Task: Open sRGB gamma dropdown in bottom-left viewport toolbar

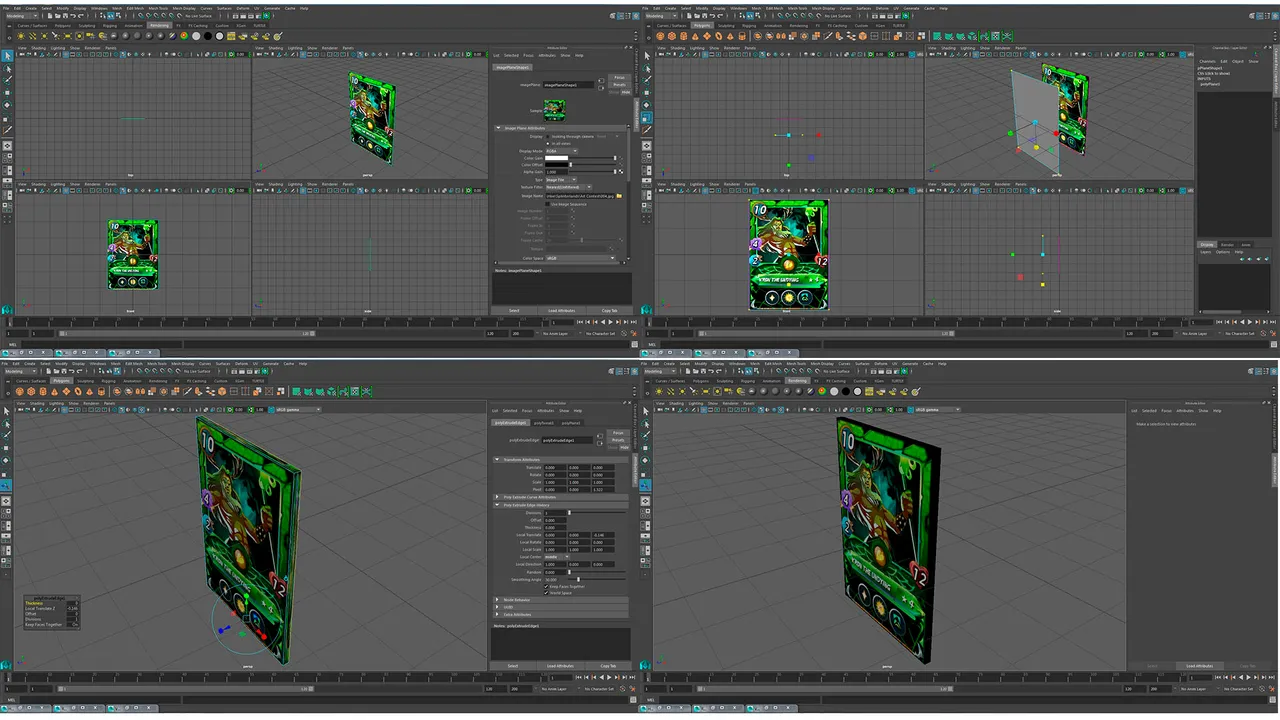Action: (297, 409)
